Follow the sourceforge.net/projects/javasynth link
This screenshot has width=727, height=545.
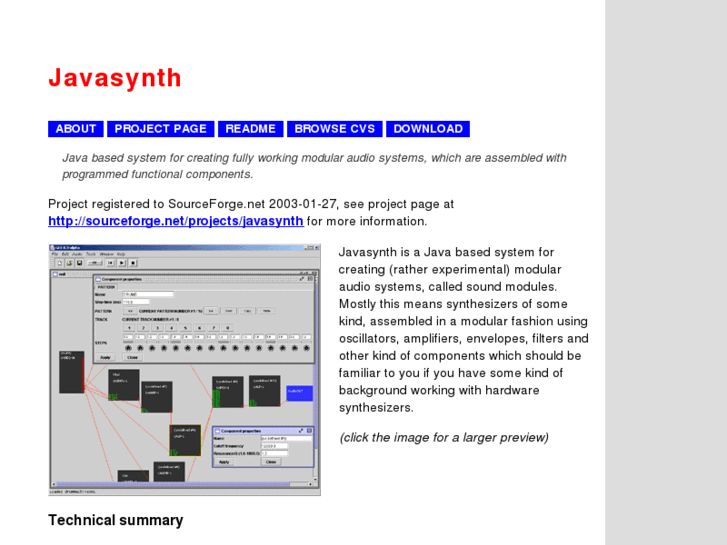(175, 221)
